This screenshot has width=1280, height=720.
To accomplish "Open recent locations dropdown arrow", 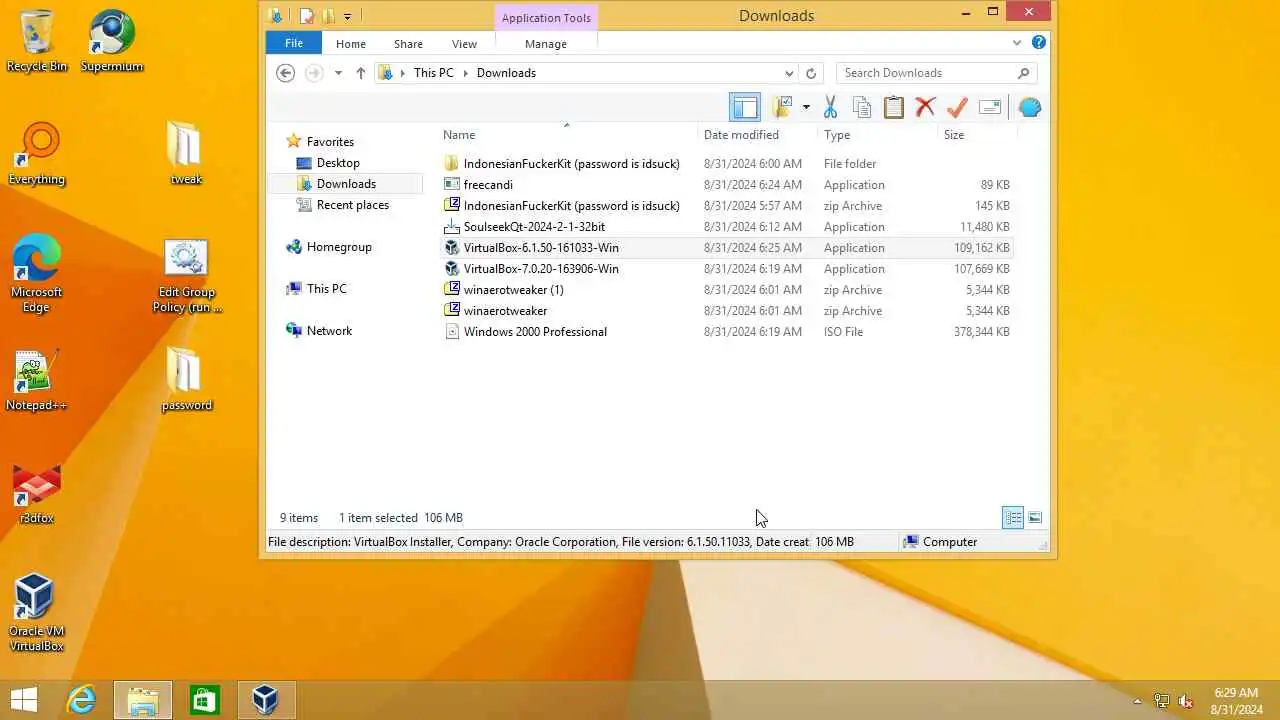I will (x=338, y=73).
